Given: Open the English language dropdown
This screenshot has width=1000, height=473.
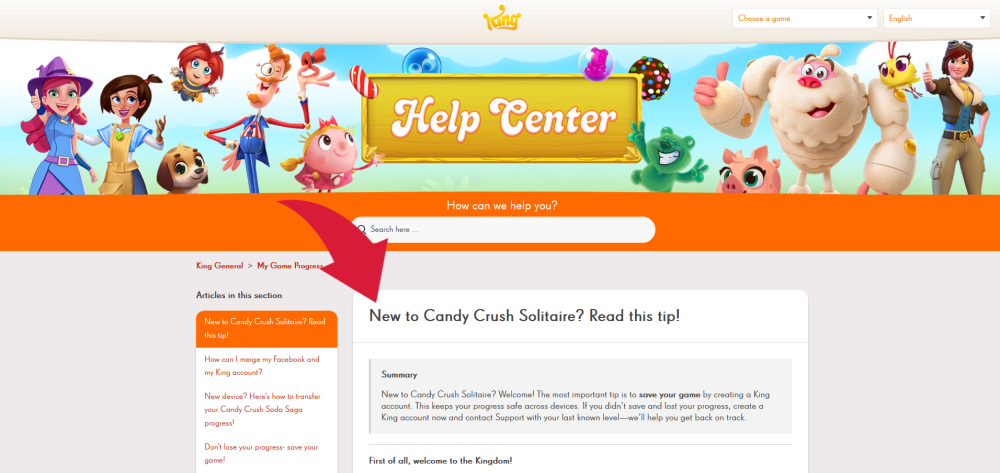Looking at the screenshot, I should [936, 18].
